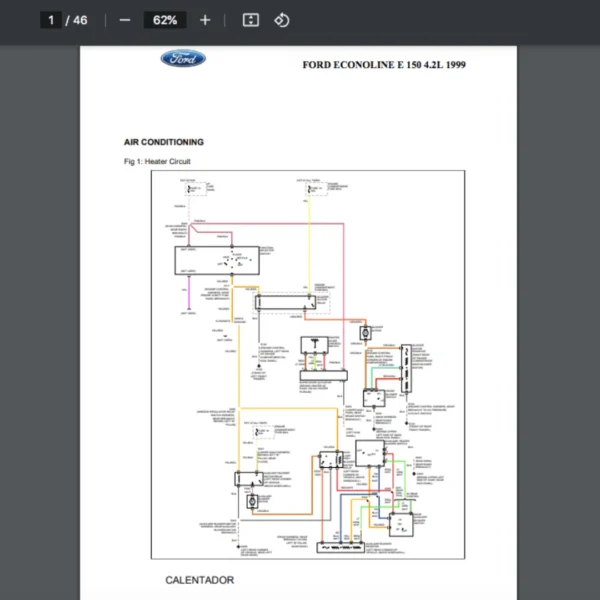Click the connector block at the diagram's bottom
The height and width of the screenshot is (600, 600).
coord(341,549)
